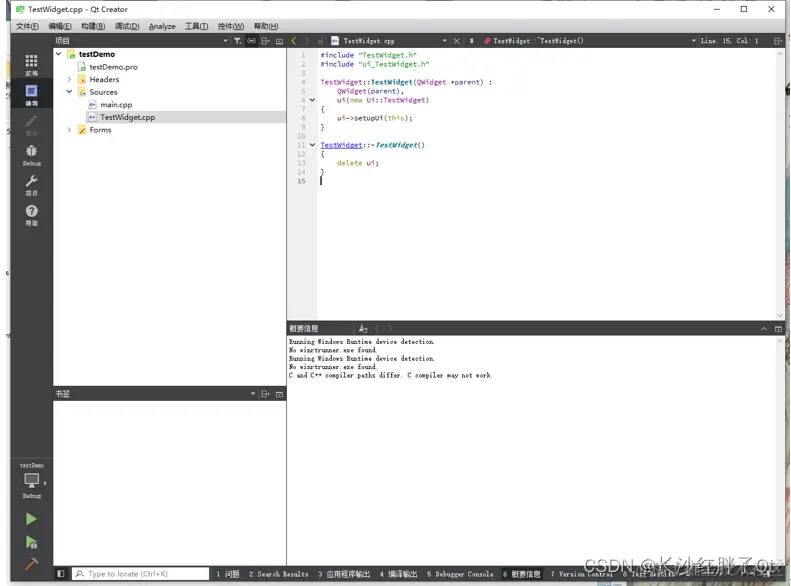The height and width of the screenshot is (586, 791).
Task: Go back in editor navigation history
Action: click(x=294, y=41)
